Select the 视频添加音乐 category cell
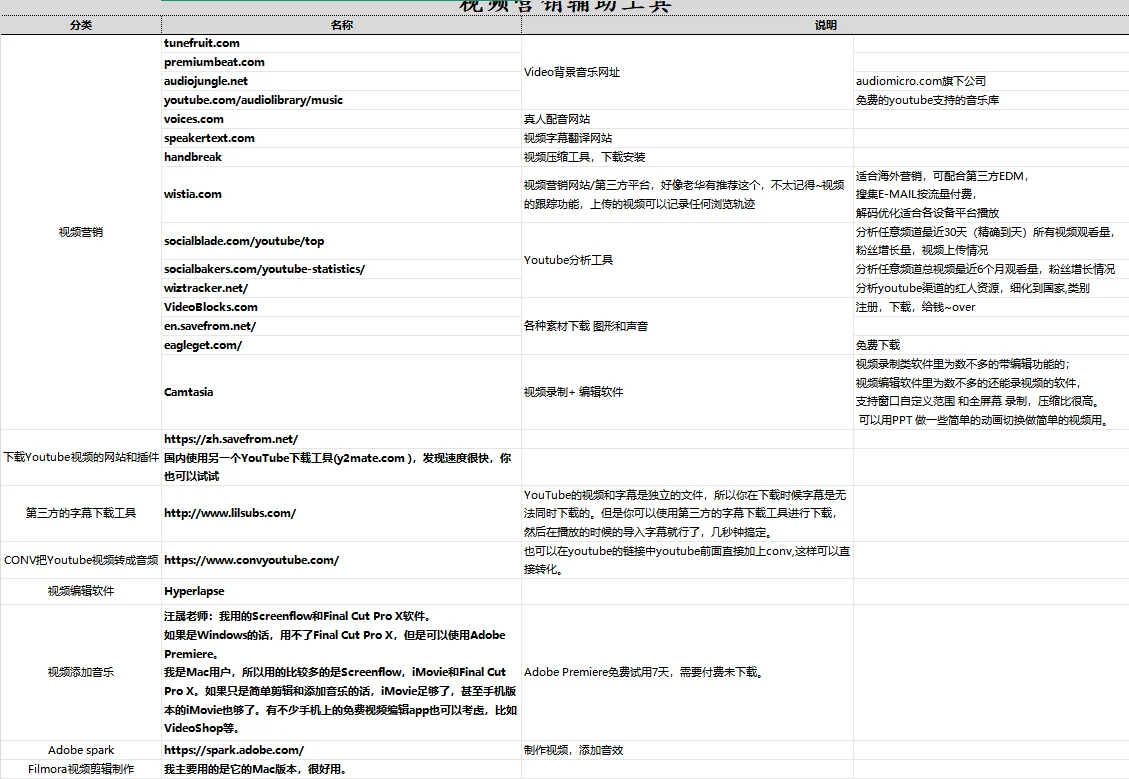1129x779 pixels. point(81,672)
